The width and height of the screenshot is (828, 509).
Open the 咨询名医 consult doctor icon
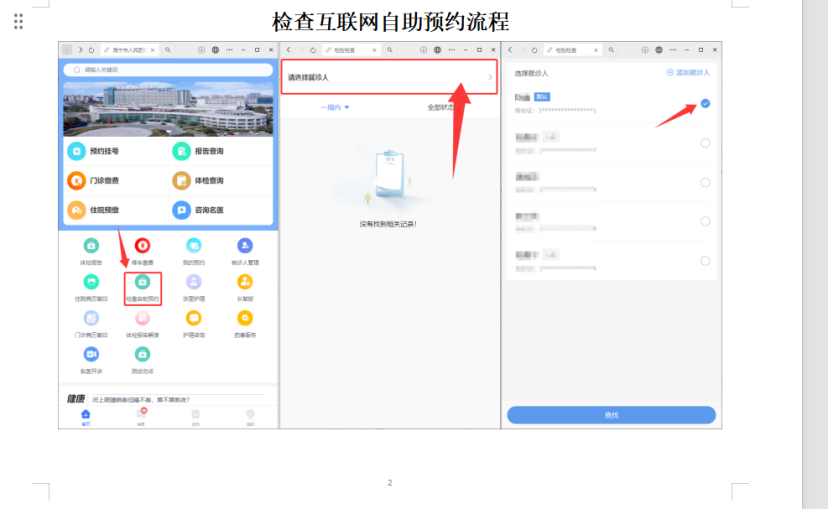(181, 210)
